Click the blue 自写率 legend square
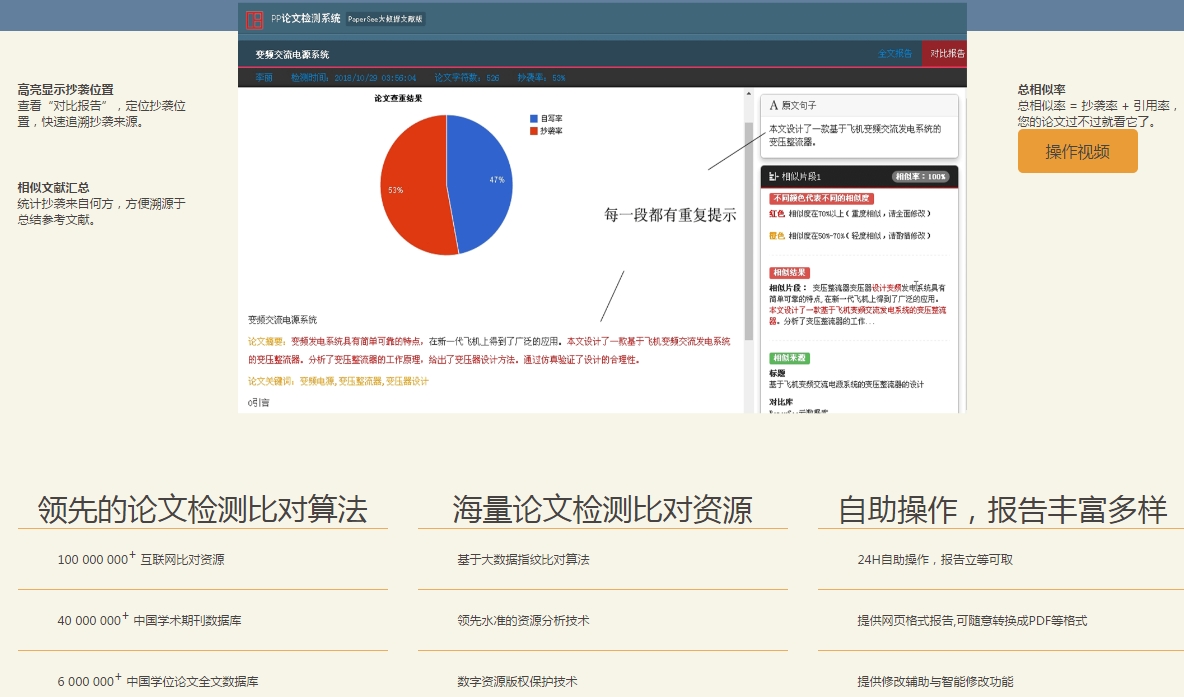The height and width of the screenshot is (697, 1184). [x=534, y=119]
